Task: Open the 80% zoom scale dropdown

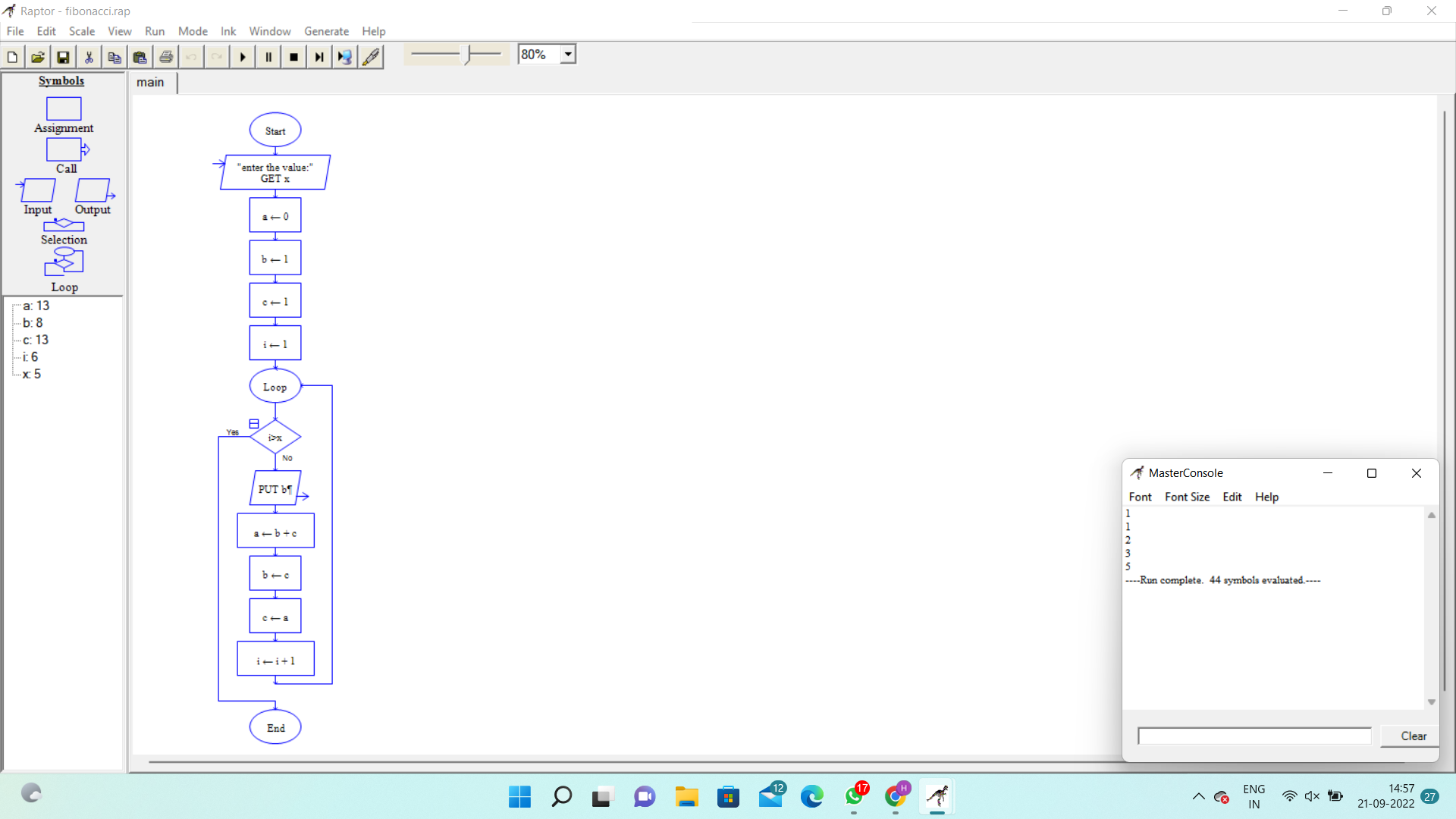Action: [x=568, y=55]
